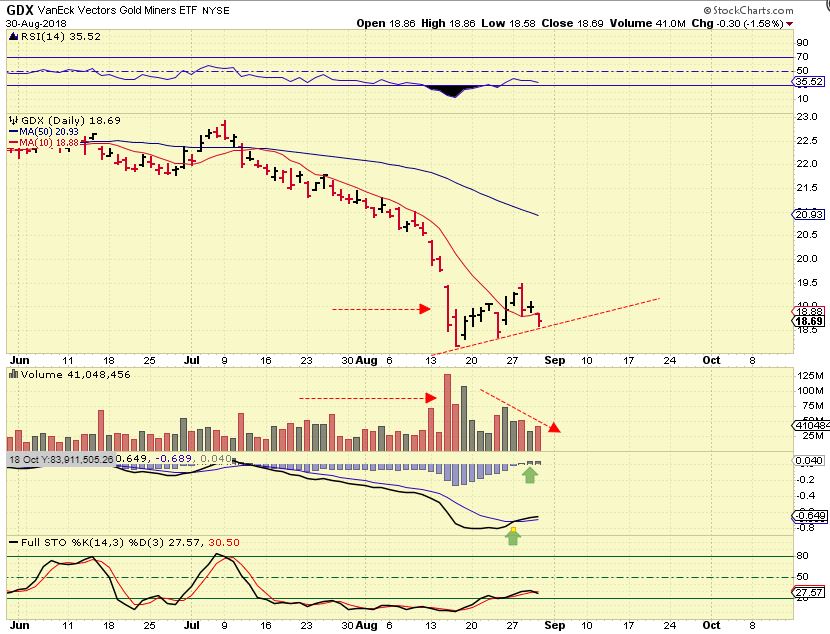Click the black dash before Full STO
This screenshot has height=634, width=830.
coord(14,543)
